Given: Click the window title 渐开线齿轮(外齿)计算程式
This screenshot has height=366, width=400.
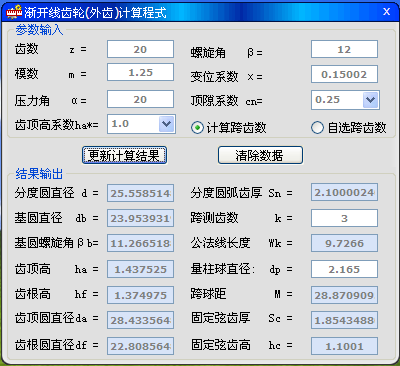Looking at the screenshot, I should (x=95, y=12).
